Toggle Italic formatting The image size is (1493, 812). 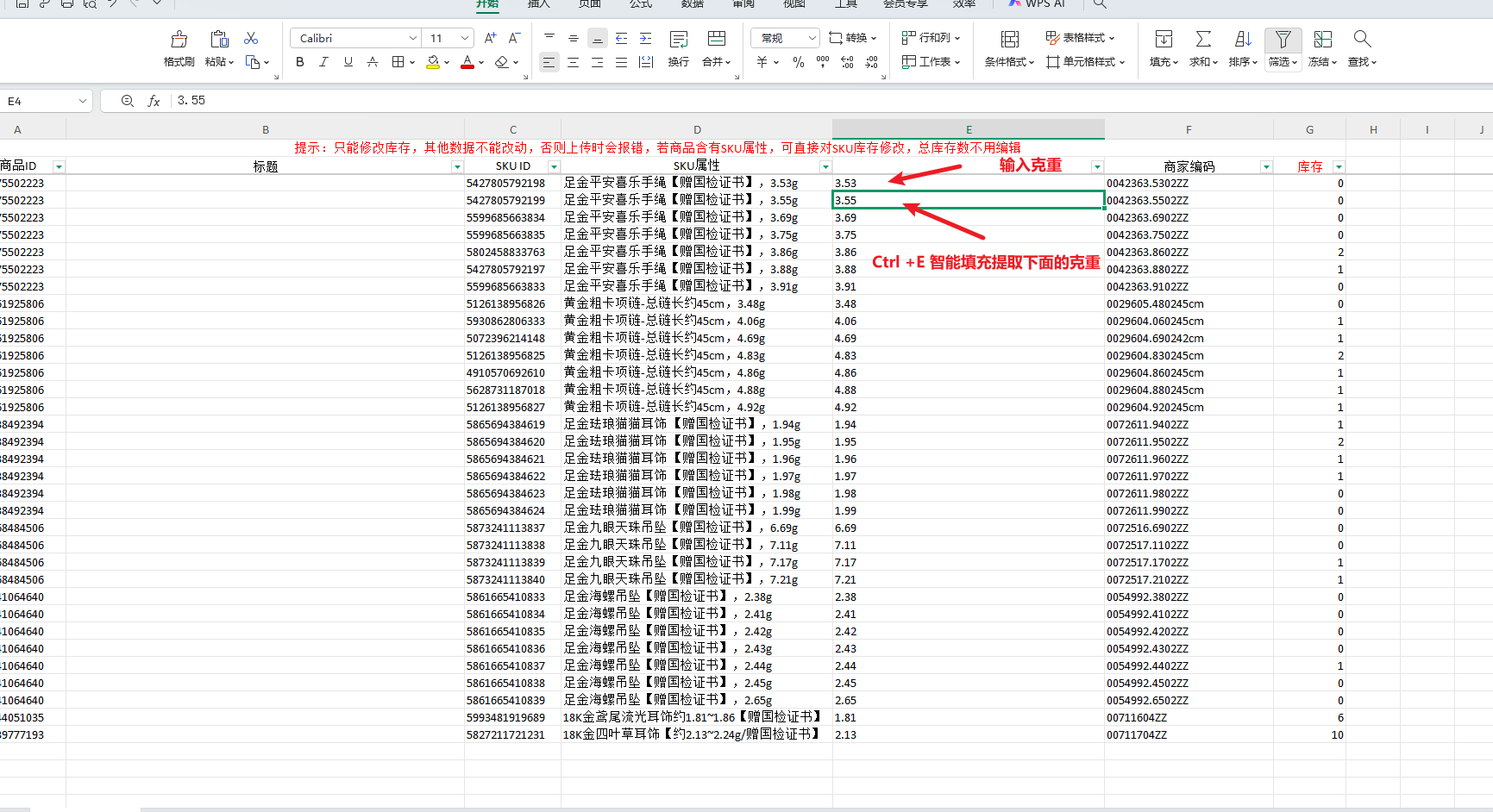[x=323, y=62]
